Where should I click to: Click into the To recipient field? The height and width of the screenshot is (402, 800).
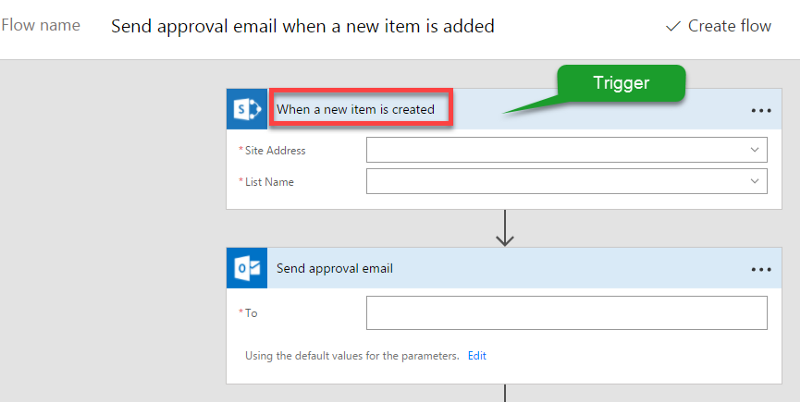(566, 313)
